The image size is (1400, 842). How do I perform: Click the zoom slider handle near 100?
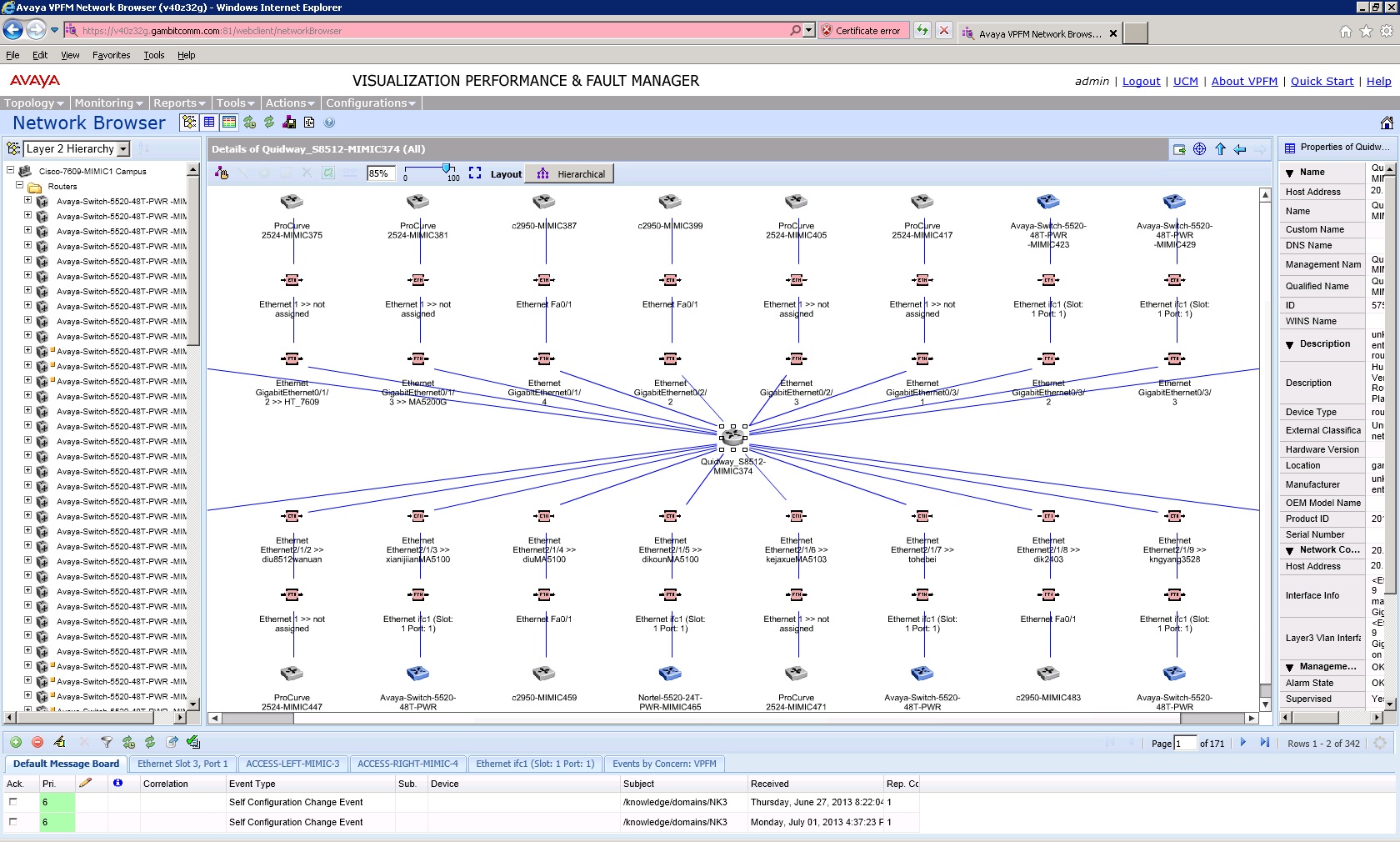coord(447,168)
